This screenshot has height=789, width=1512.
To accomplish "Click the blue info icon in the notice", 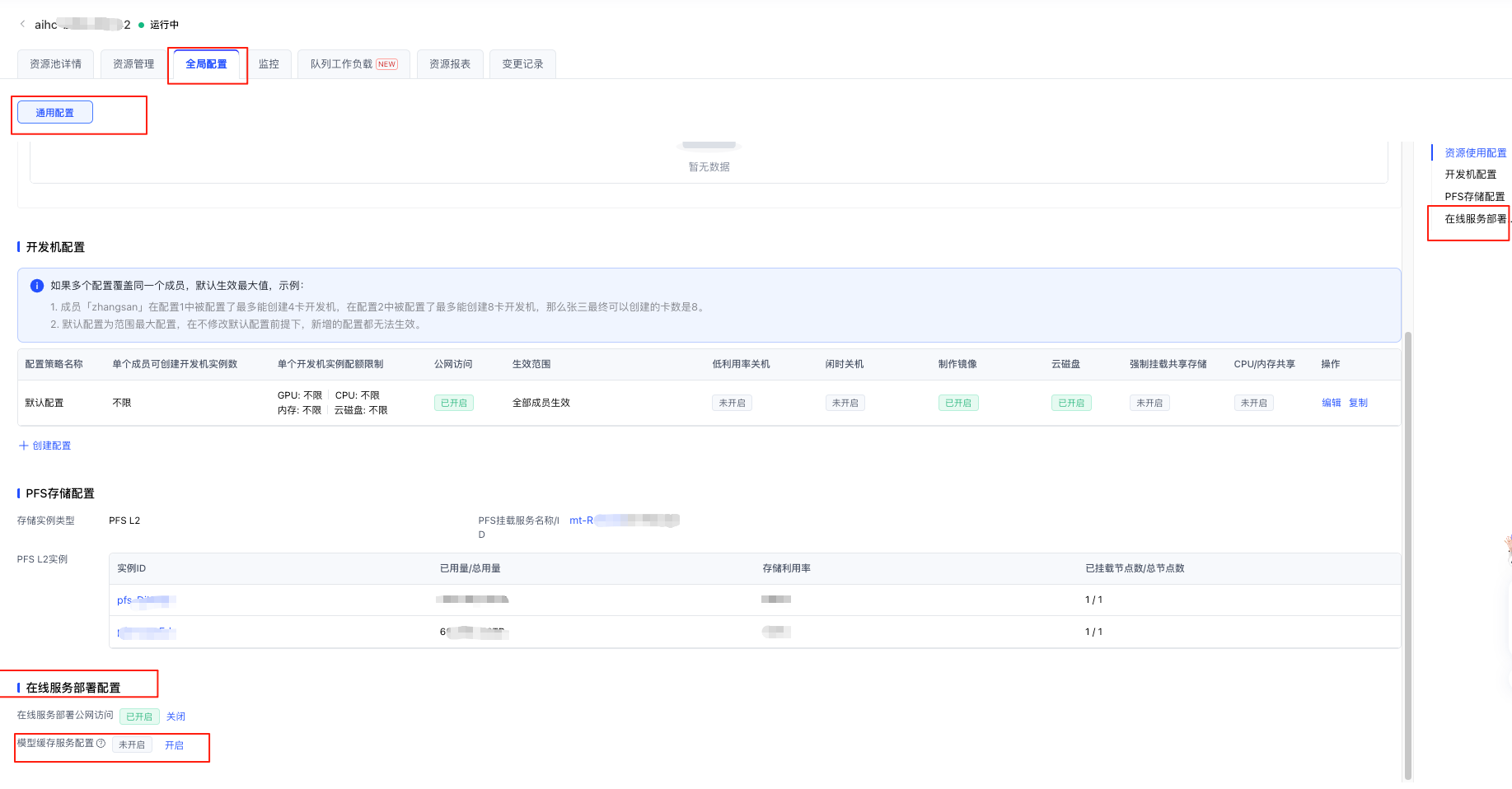I will 37,286.
